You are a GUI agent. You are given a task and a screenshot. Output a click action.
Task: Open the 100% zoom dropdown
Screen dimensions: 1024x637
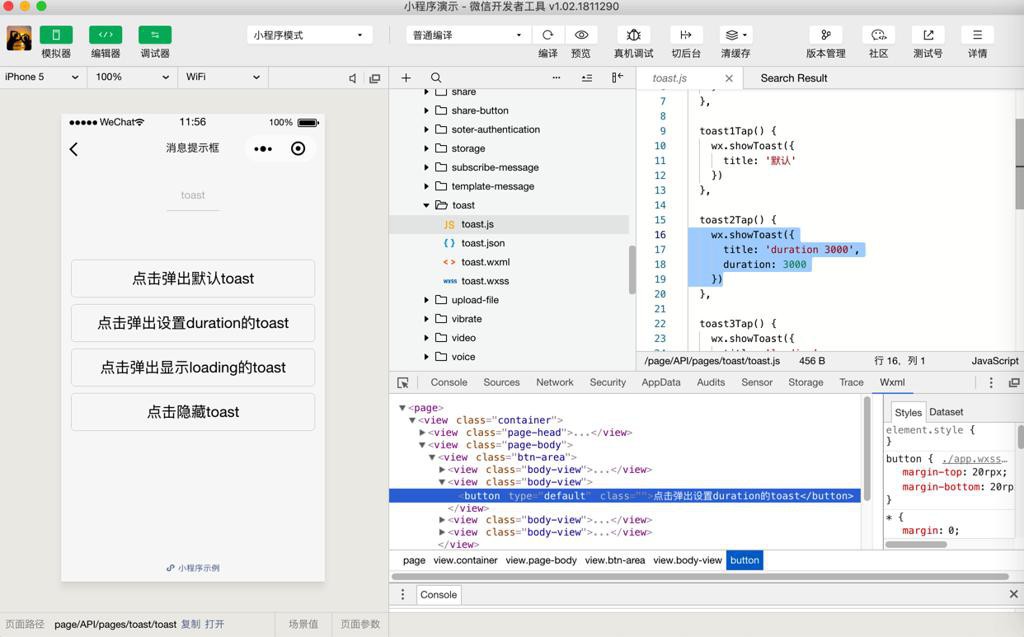131,77
